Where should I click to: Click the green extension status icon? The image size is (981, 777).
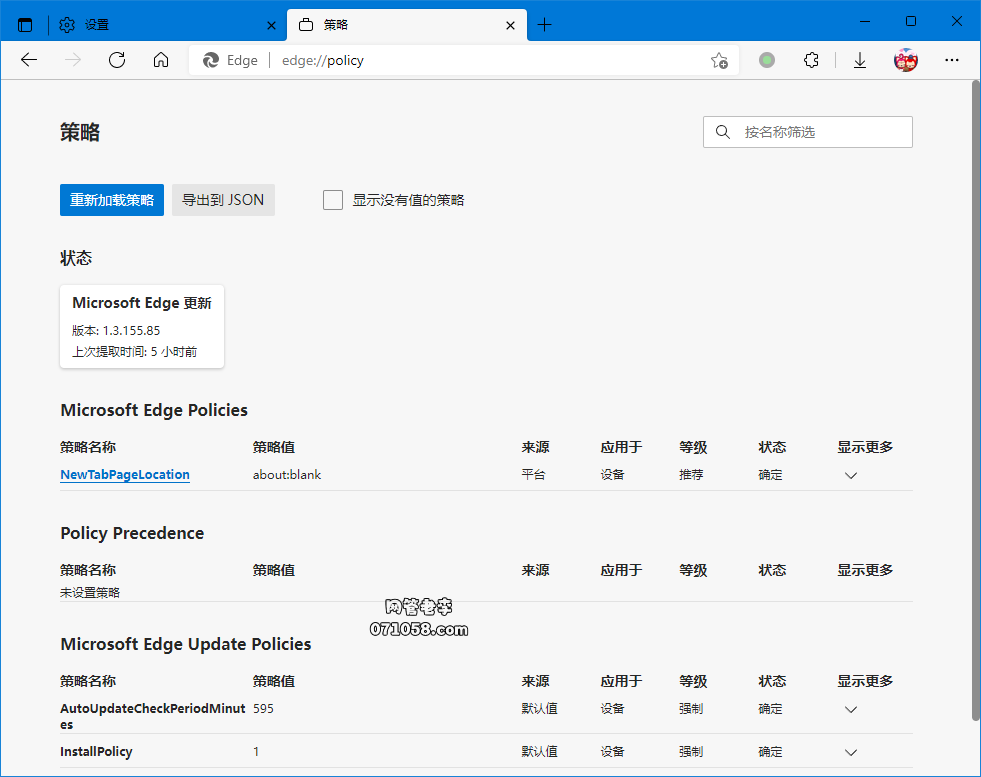(766, 60)
